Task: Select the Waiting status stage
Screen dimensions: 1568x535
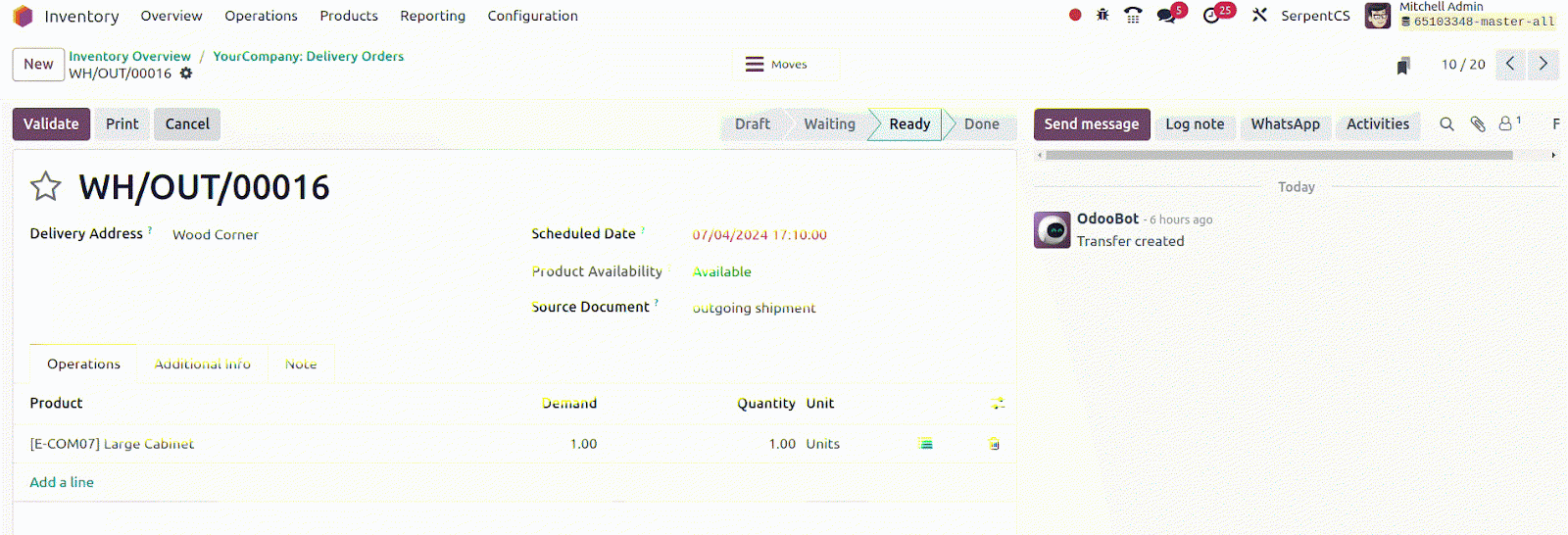Action: coord(829,124)
